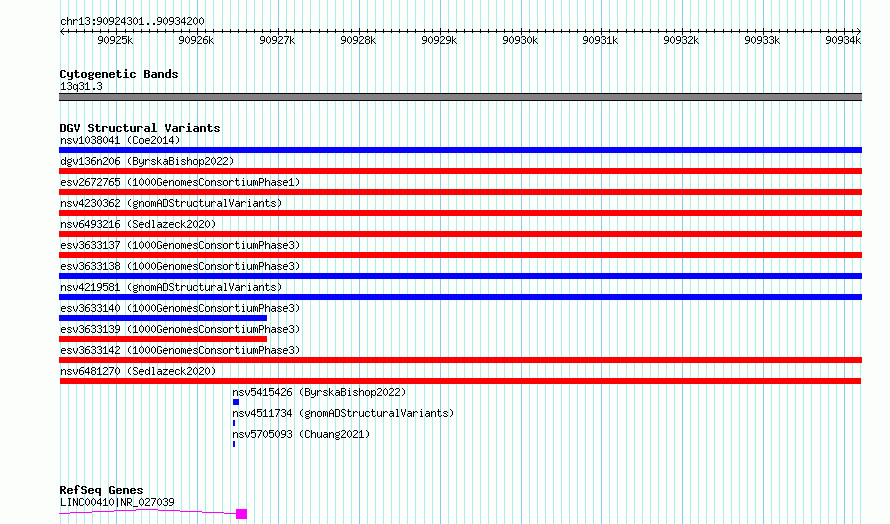Click the 90929k ruler tick label
The image size is (890, 524).
439,40
